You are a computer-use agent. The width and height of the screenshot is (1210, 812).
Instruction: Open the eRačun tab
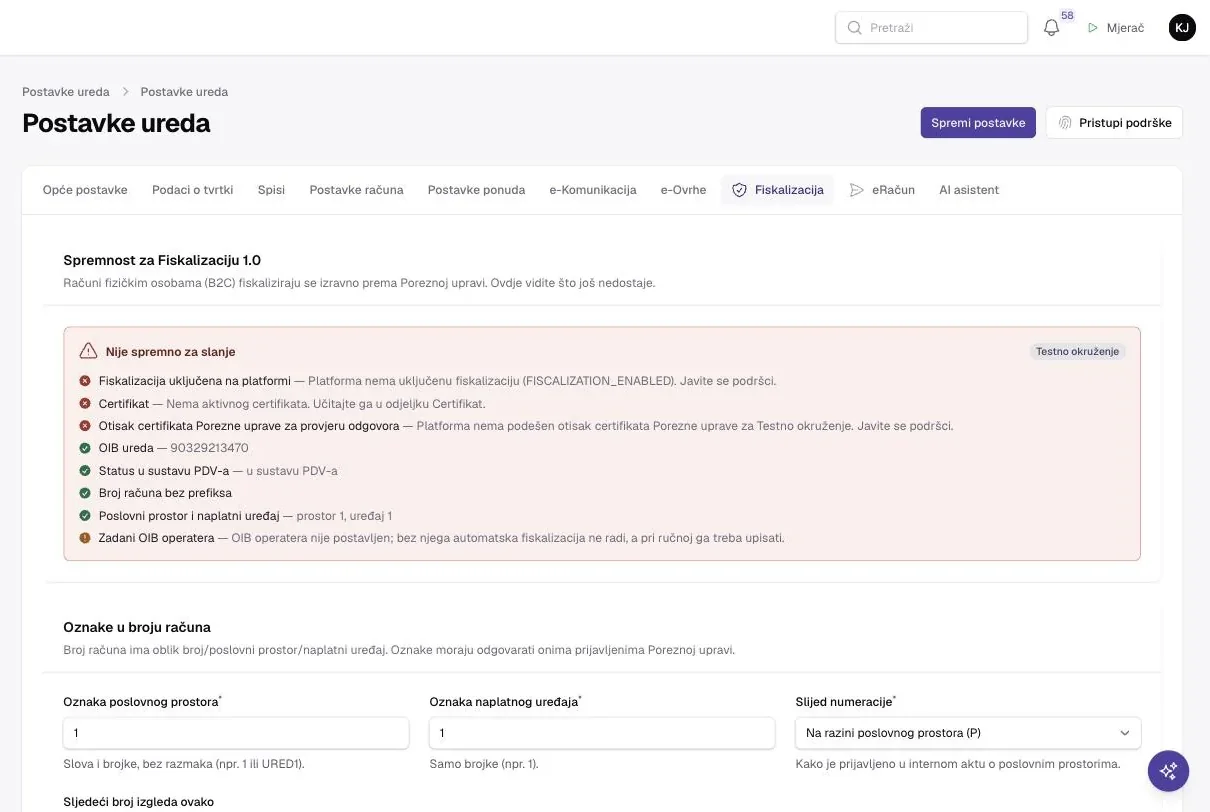pos(882,190)
